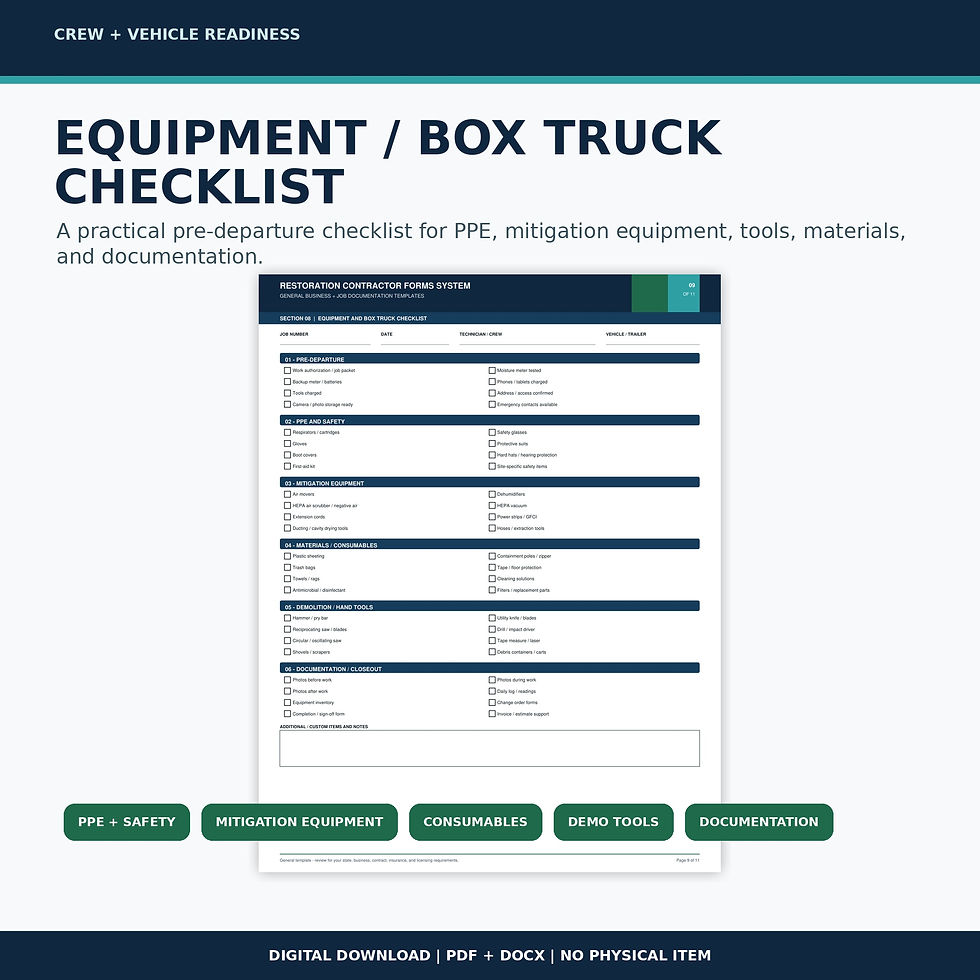
Task: Check Phones / tablets charged box
Action: (492, 382)
